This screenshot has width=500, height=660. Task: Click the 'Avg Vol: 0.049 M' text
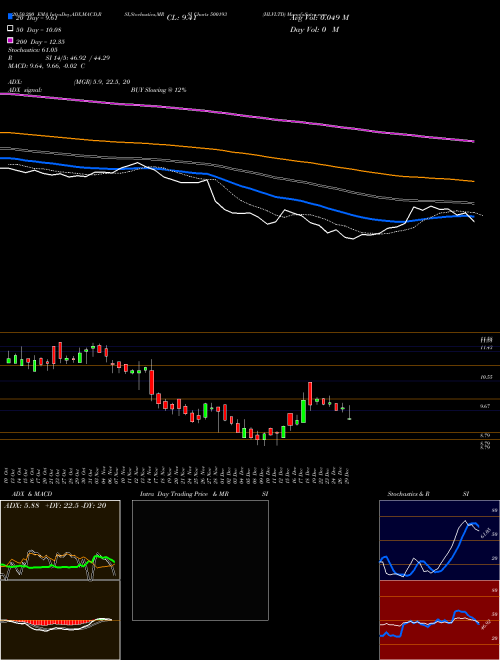(x=319, y=18)
